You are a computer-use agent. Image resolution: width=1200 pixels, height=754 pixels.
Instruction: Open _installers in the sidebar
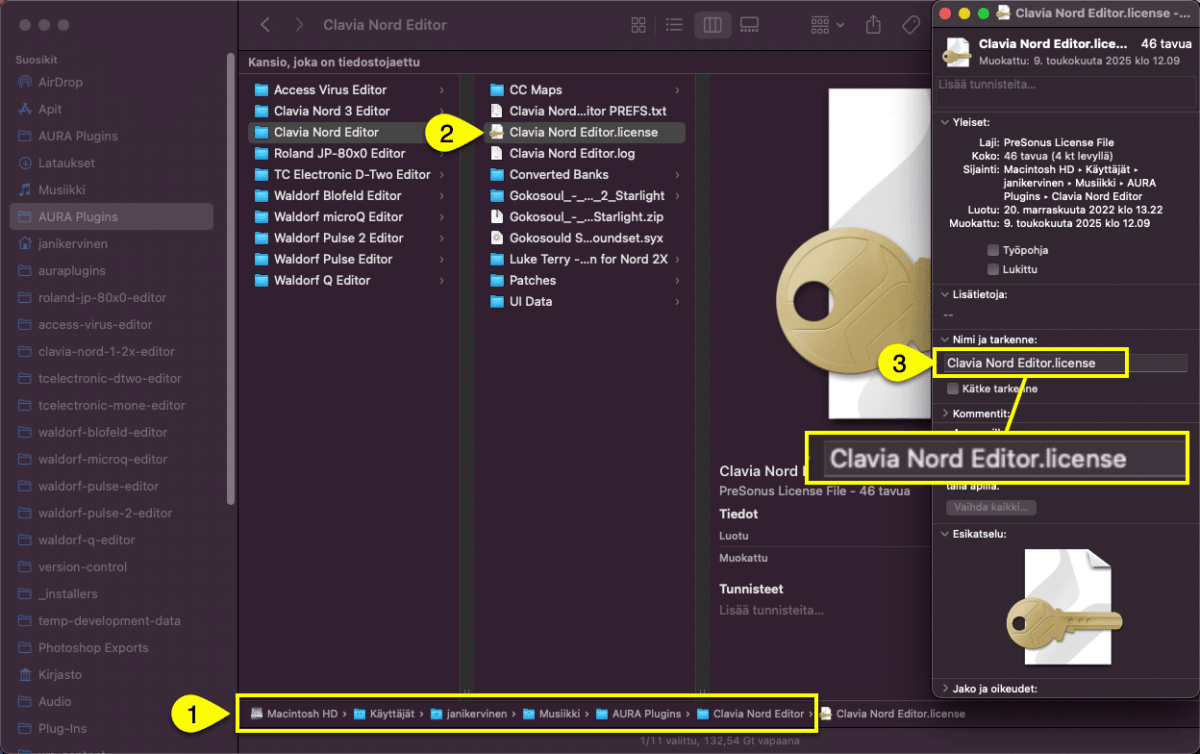(x=68, y=594)
